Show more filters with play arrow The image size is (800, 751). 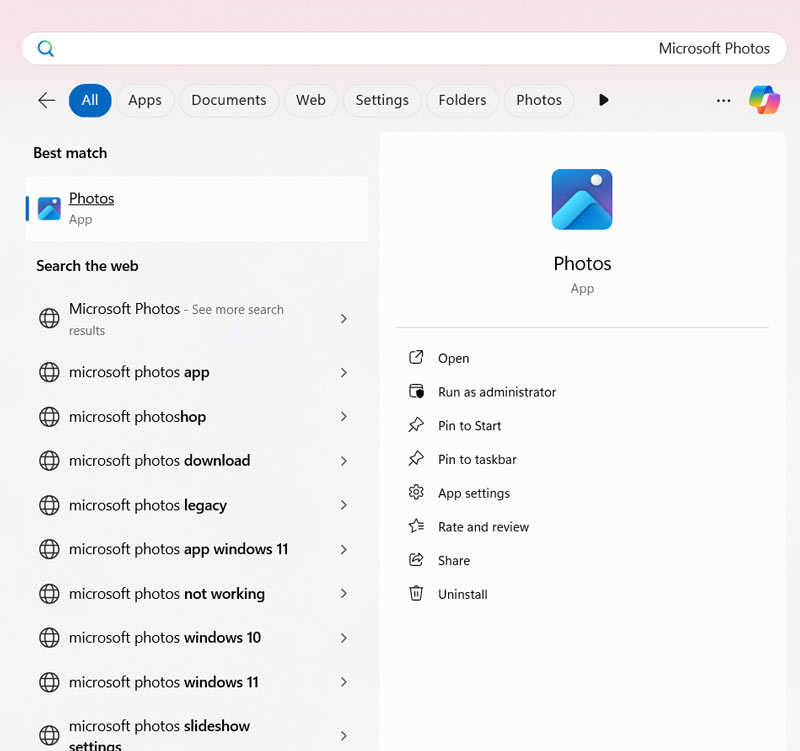pyautogui.click(x=604, y=100)
